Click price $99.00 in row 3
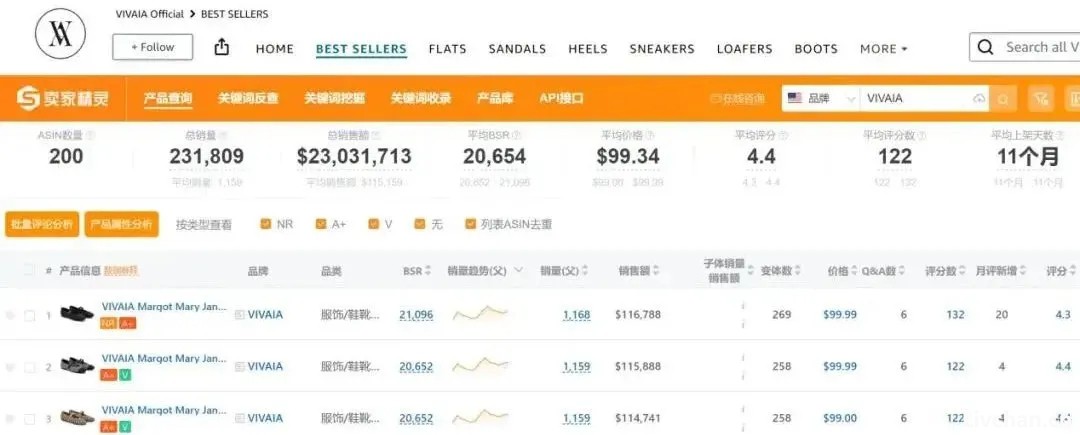 [840, 418]
